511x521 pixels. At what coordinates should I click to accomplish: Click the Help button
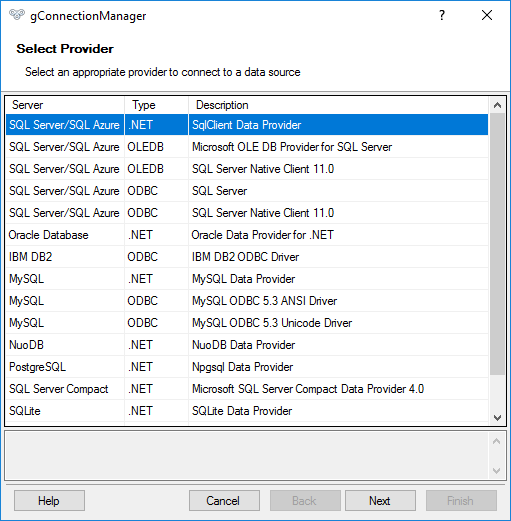pos(49,500)
